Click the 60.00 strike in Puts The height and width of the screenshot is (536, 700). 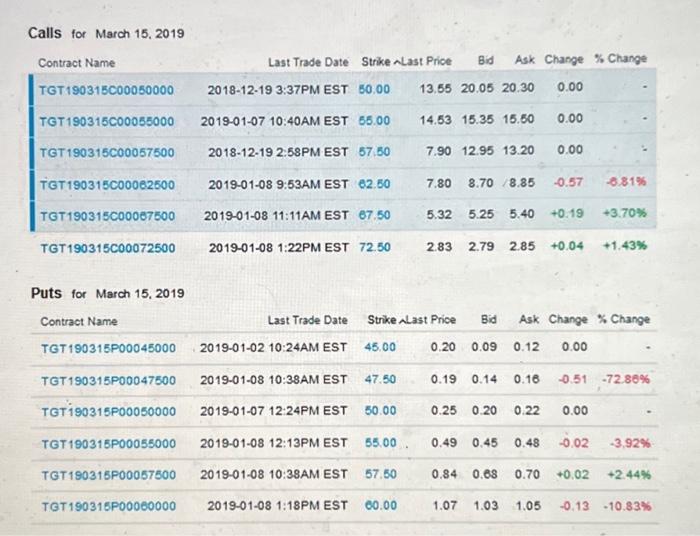click(381, 505)
